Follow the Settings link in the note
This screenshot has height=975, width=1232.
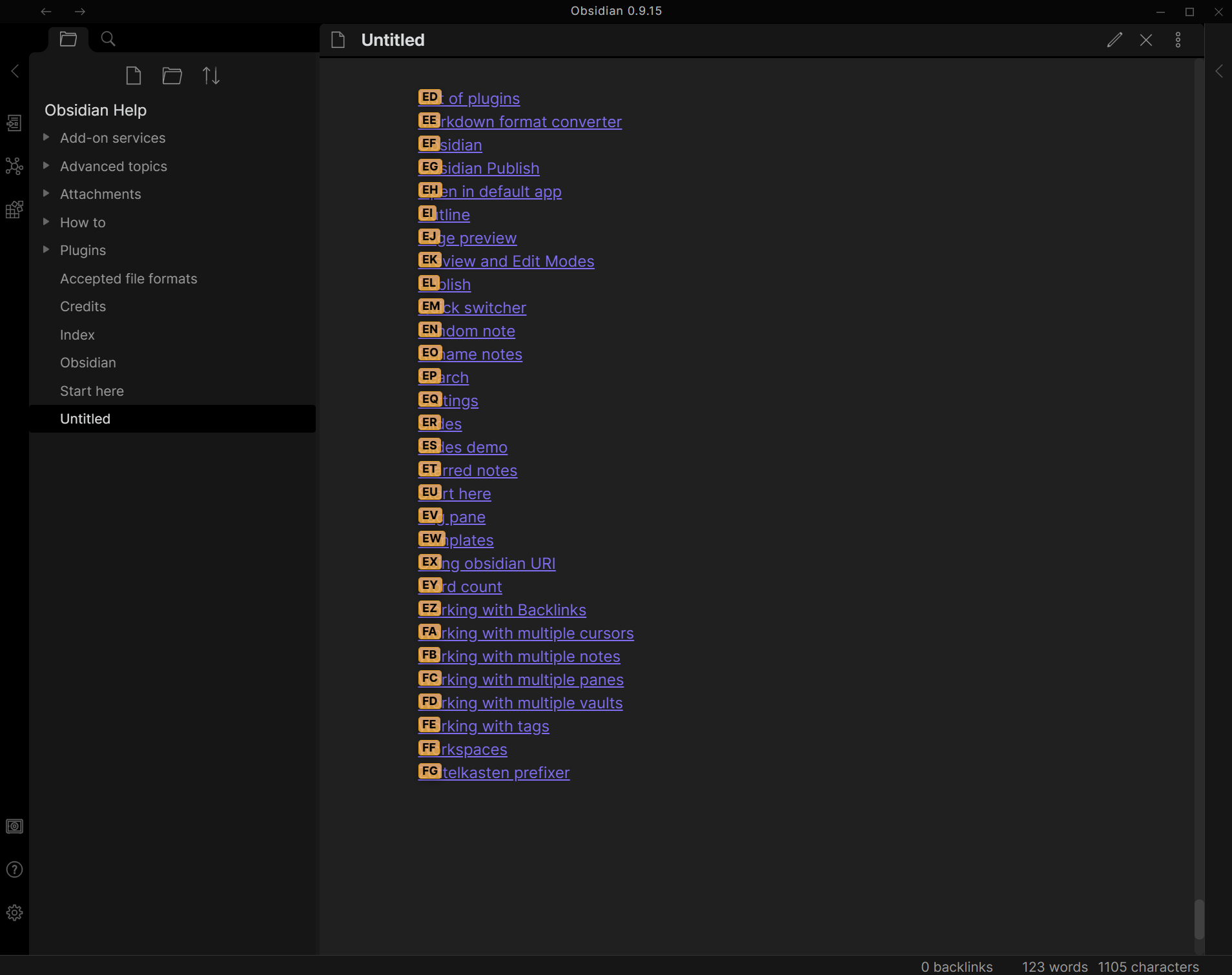coord(448,400)
